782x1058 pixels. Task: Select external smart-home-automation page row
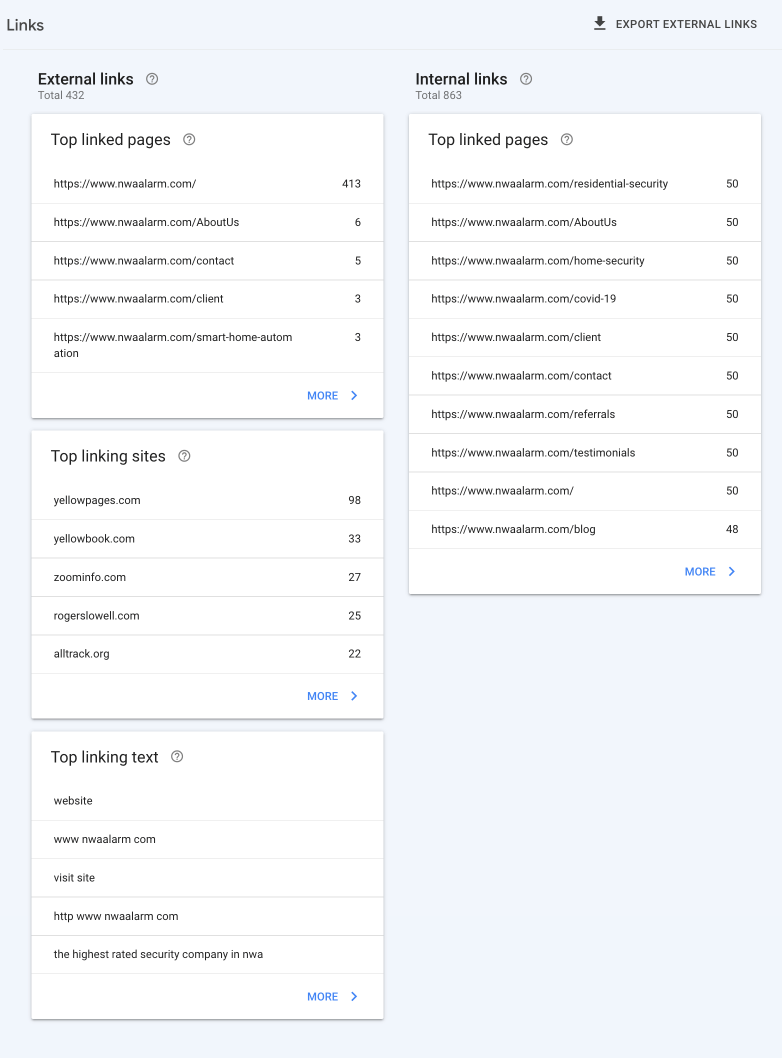click(207, 345)
